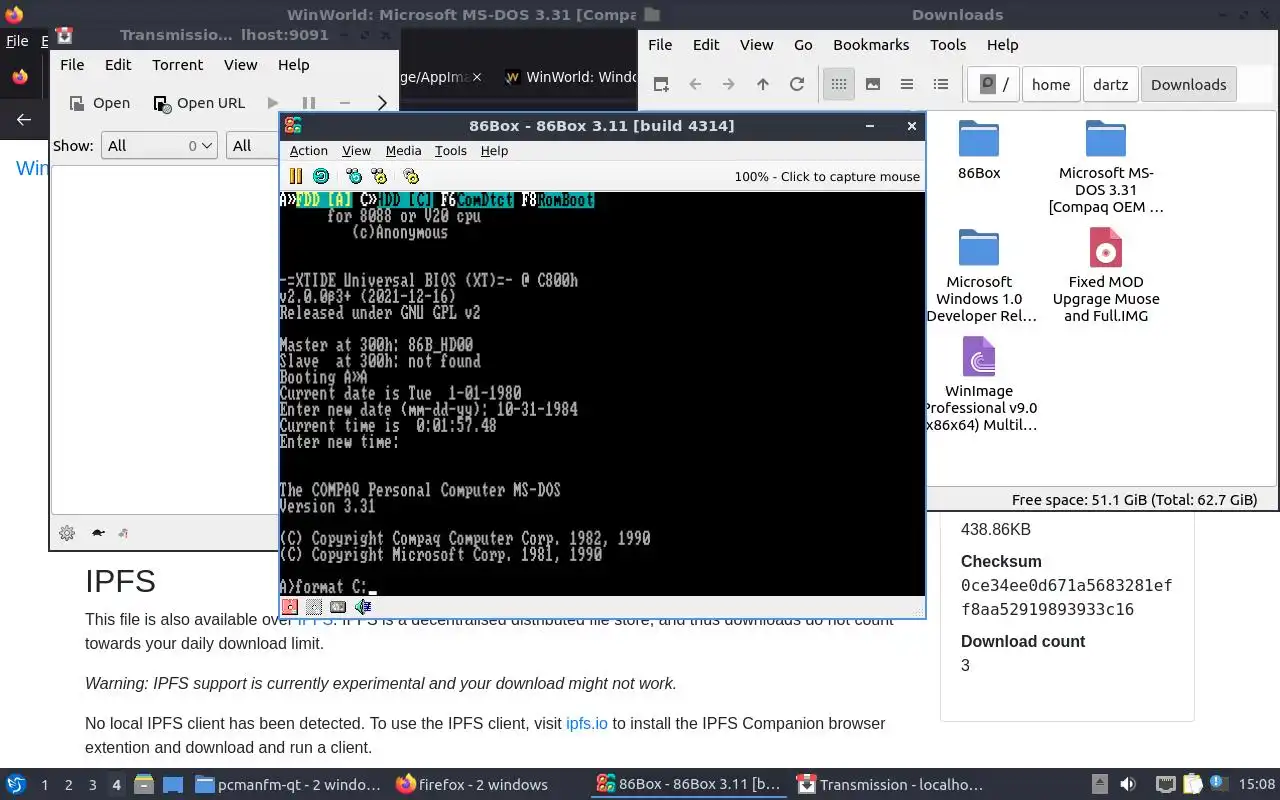Switch to workspace 3 on the taskbar
The width and height of the screenshot is (1280, 800).
click(x=93, y=785)
